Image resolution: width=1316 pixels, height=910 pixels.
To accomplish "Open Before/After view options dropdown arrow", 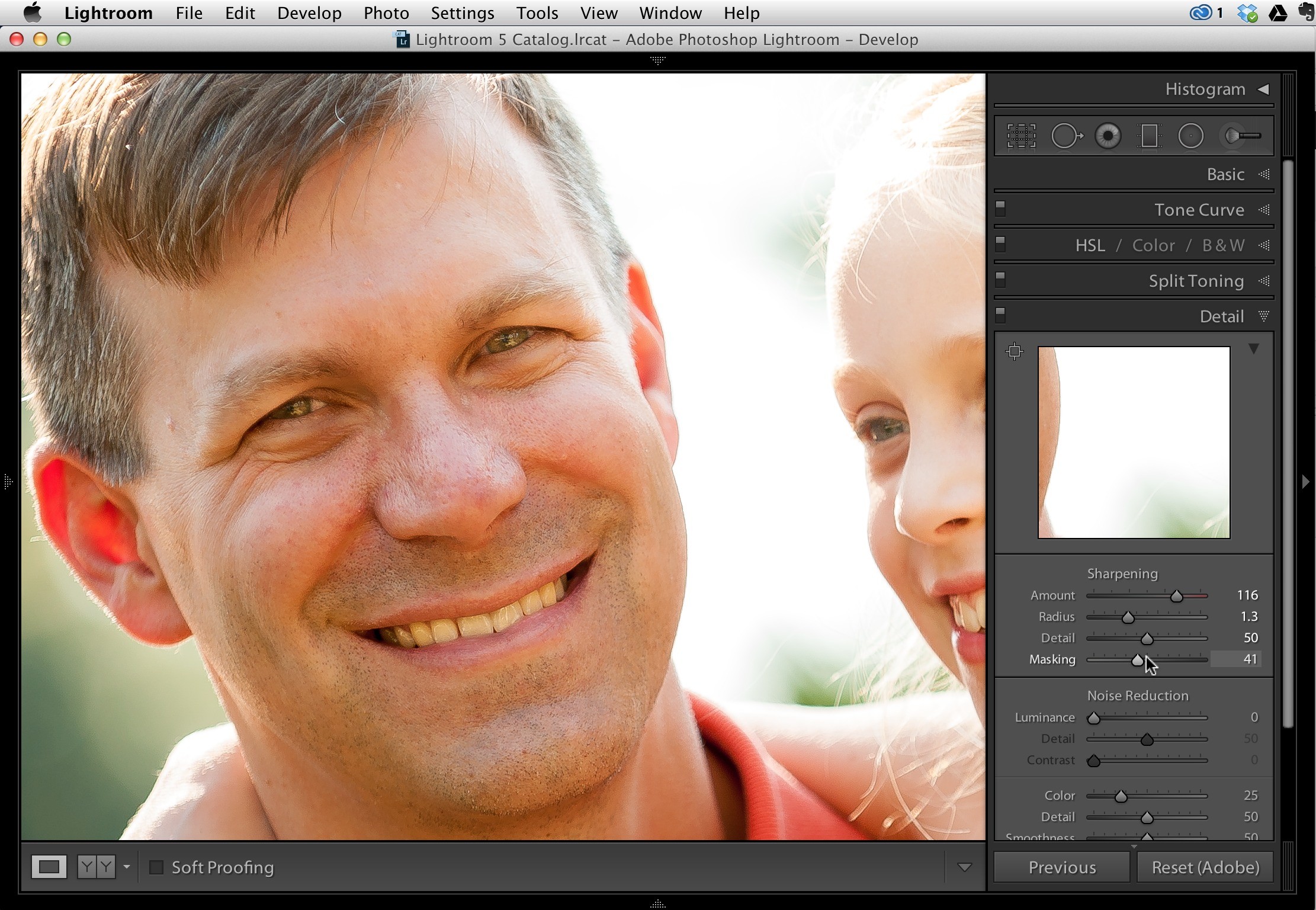I will (126, 867).
